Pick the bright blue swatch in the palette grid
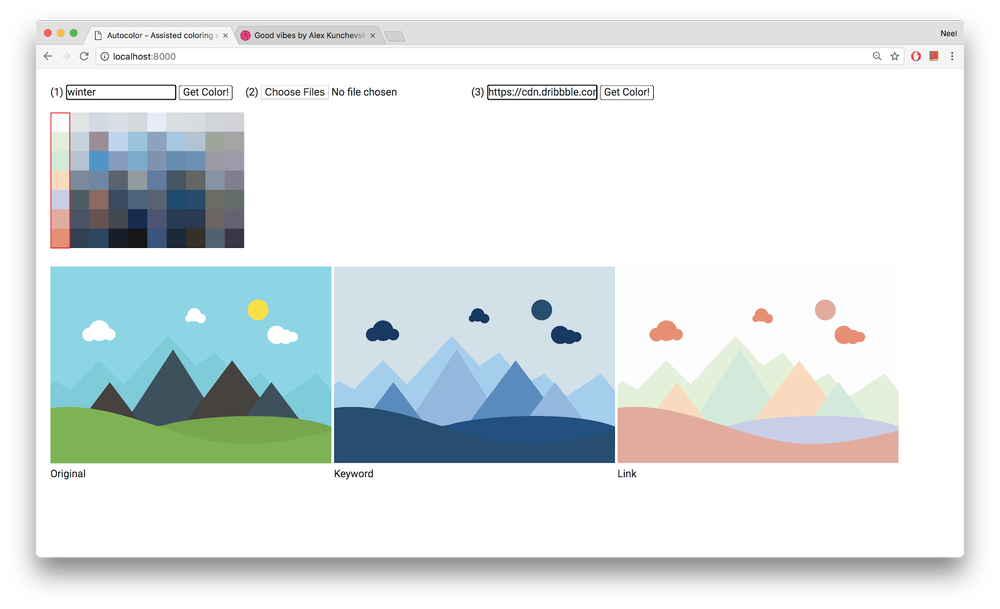The height and width of the screenshot is (609, 1000). click(99, 160)
